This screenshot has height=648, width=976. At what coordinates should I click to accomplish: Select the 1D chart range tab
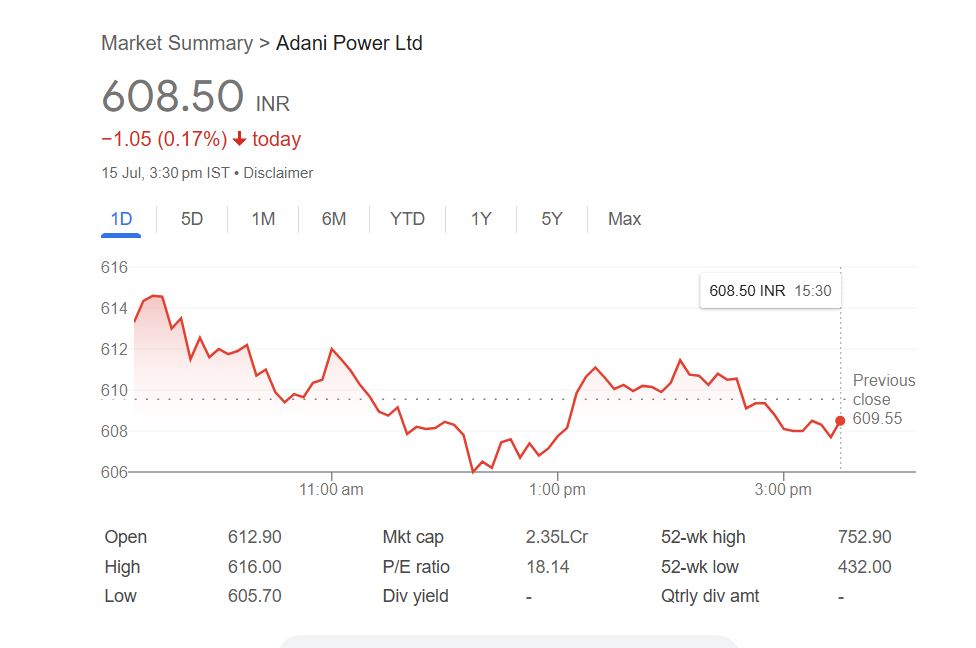coord(121,219)
